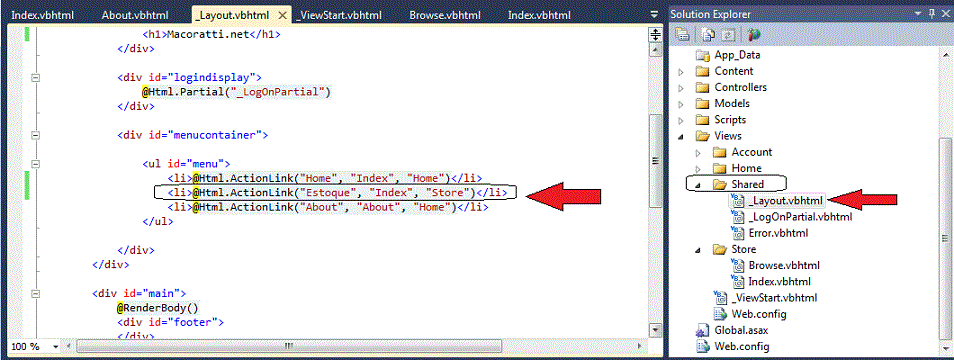Open the editor tab list dropdown arrow
This screenshot has width=954, height=360.
[654, 14]
